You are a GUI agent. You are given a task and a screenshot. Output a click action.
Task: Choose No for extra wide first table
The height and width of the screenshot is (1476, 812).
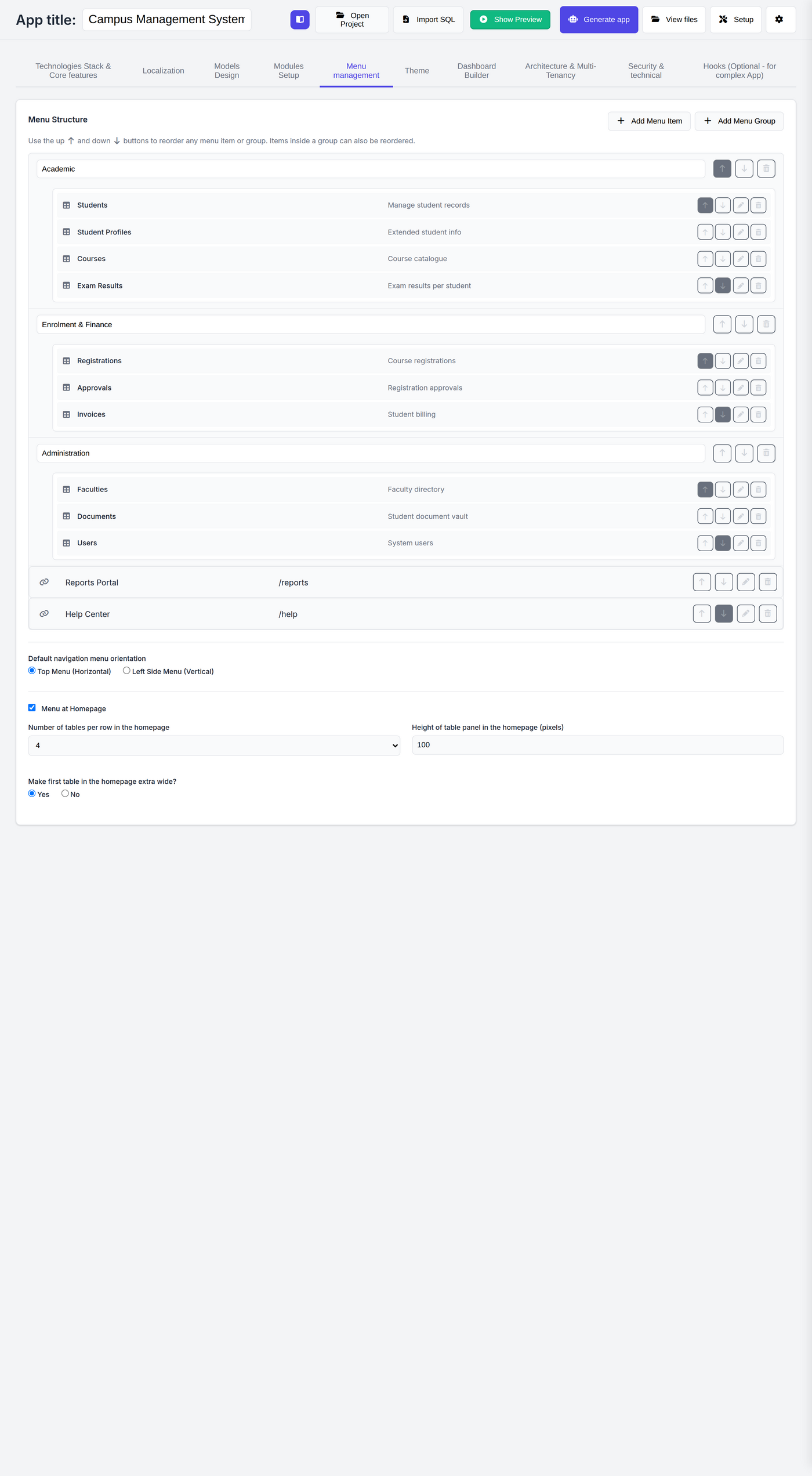tap(65, 794)
